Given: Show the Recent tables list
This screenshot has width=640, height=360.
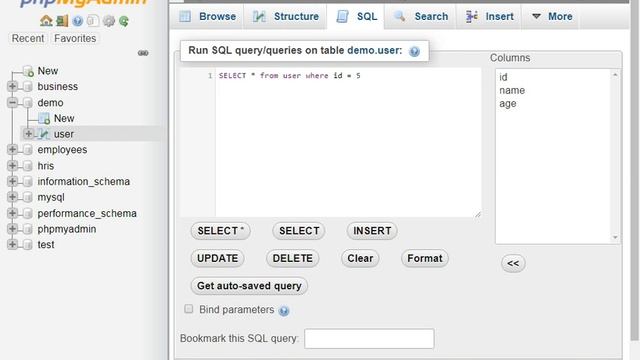Looking at the screenshot, I should (28, 38).
